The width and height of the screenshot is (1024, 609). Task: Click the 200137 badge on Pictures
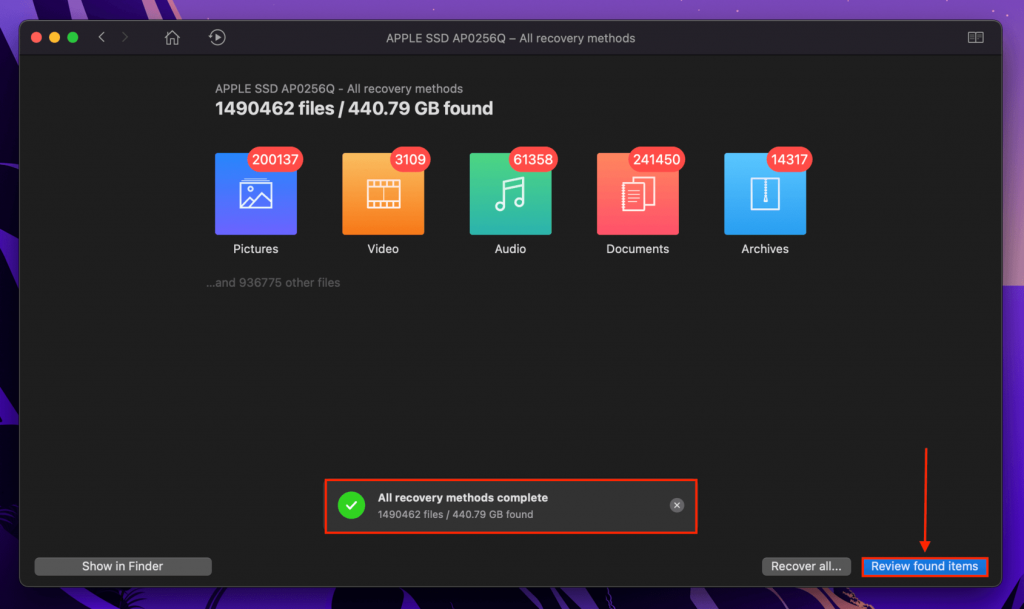(x=276, y=159)
